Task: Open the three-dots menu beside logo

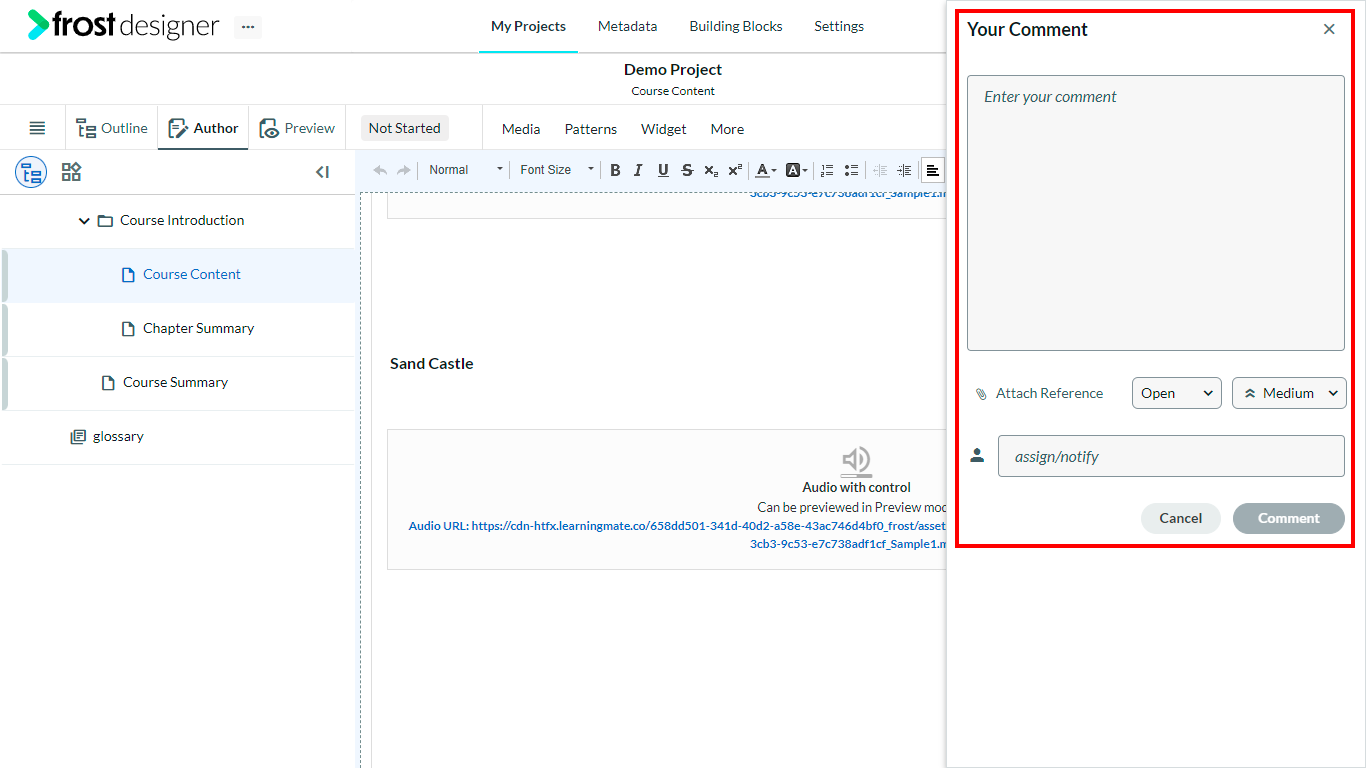Action: pos(248,27)
